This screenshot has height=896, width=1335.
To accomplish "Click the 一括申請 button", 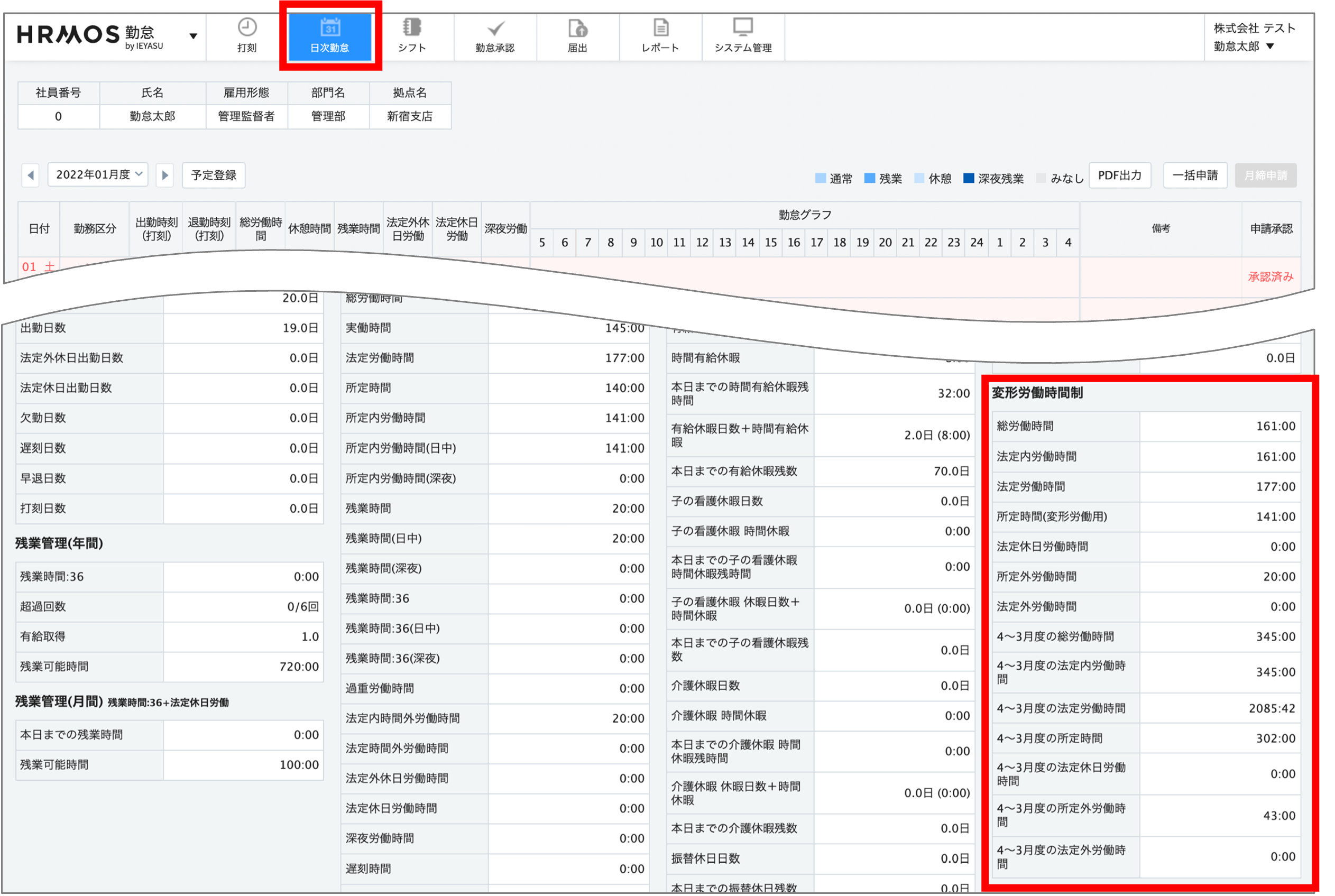I will click(x=1194, y=175).
